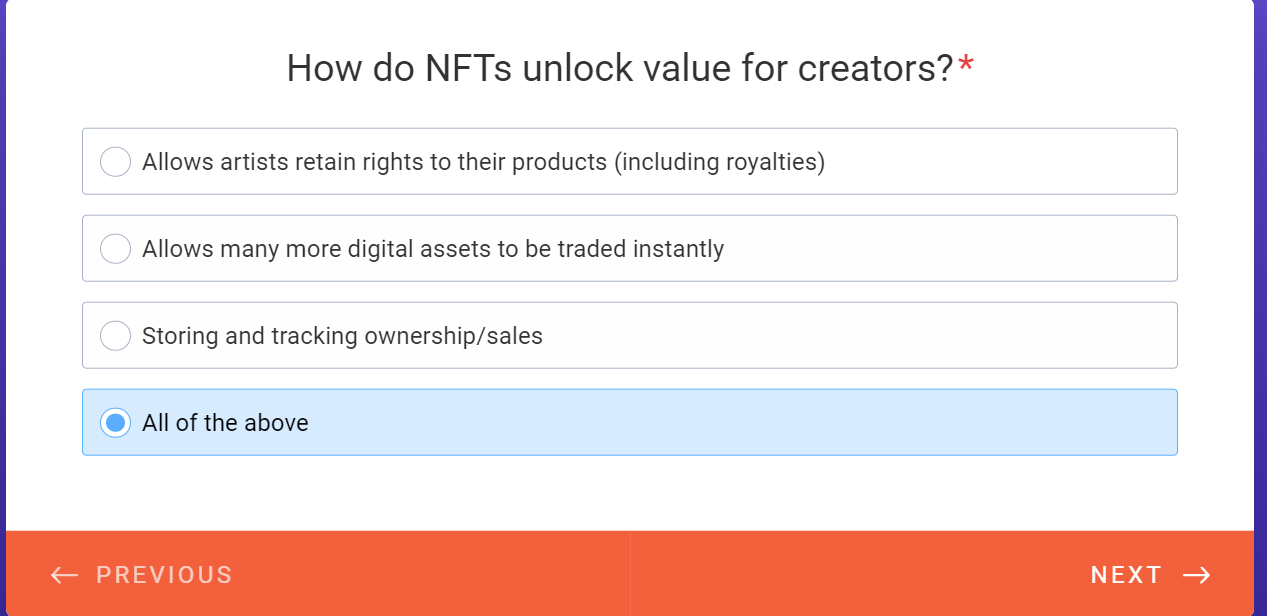Click the question heading about NFTs and creators
This screenshot has height=616, width=1267.
click(619, 69)
